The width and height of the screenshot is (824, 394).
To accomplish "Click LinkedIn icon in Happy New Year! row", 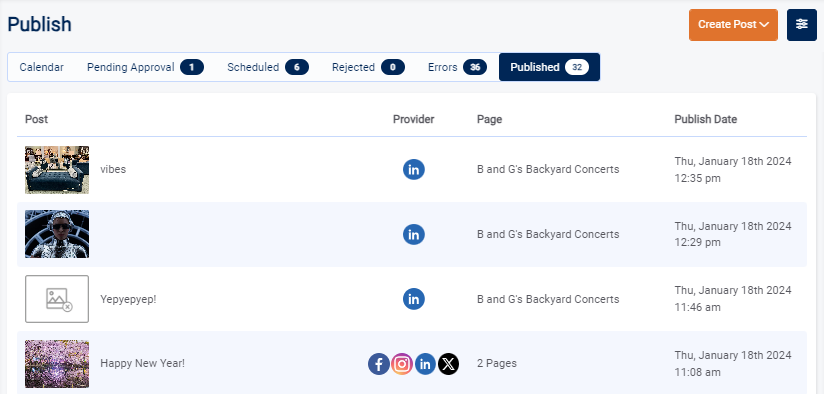I will [x=425, y=364].
